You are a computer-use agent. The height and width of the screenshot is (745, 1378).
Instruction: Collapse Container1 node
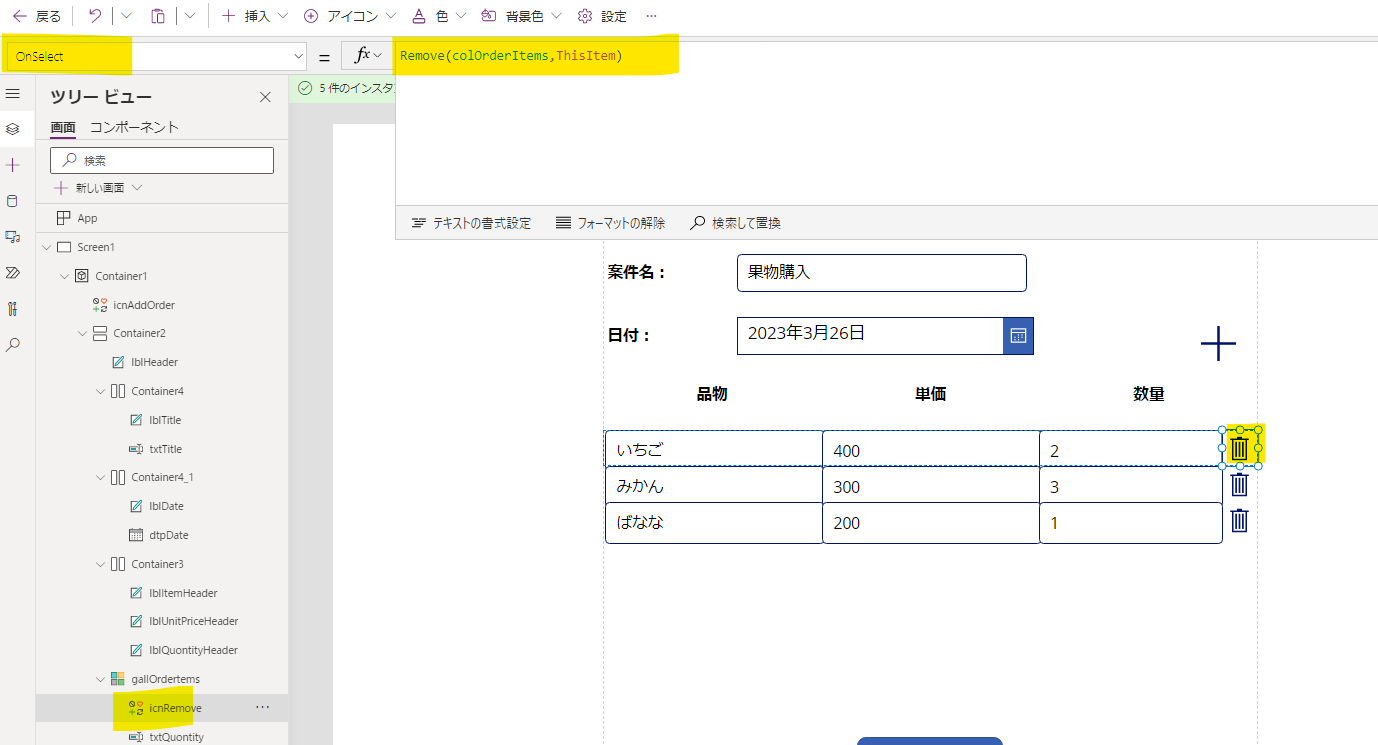[x=64, y=276]
